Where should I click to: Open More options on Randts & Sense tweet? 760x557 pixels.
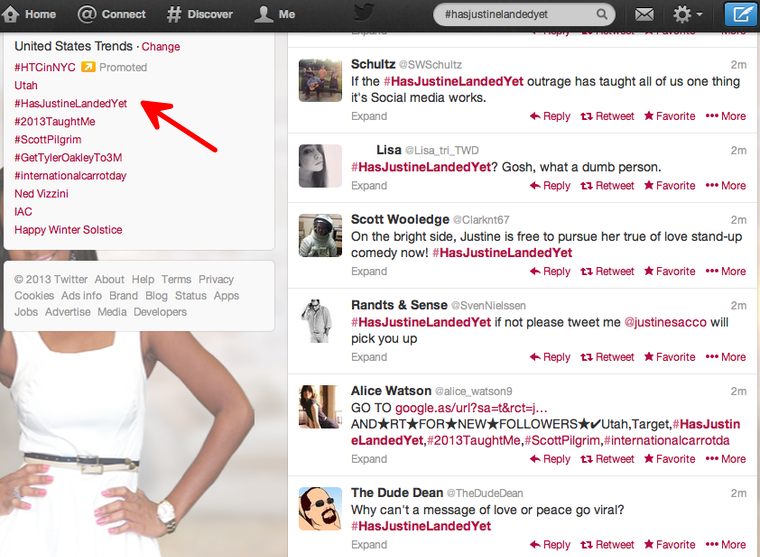[725, 357]
